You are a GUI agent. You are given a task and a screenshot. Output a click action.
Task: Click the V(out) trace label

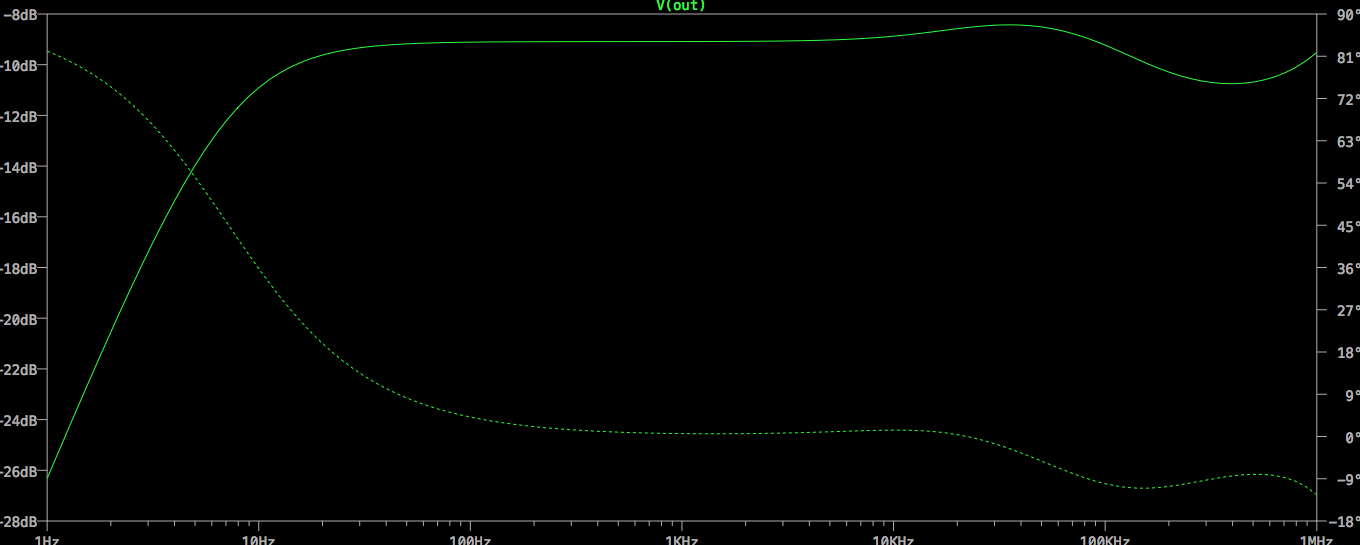(x=680, y=5)
